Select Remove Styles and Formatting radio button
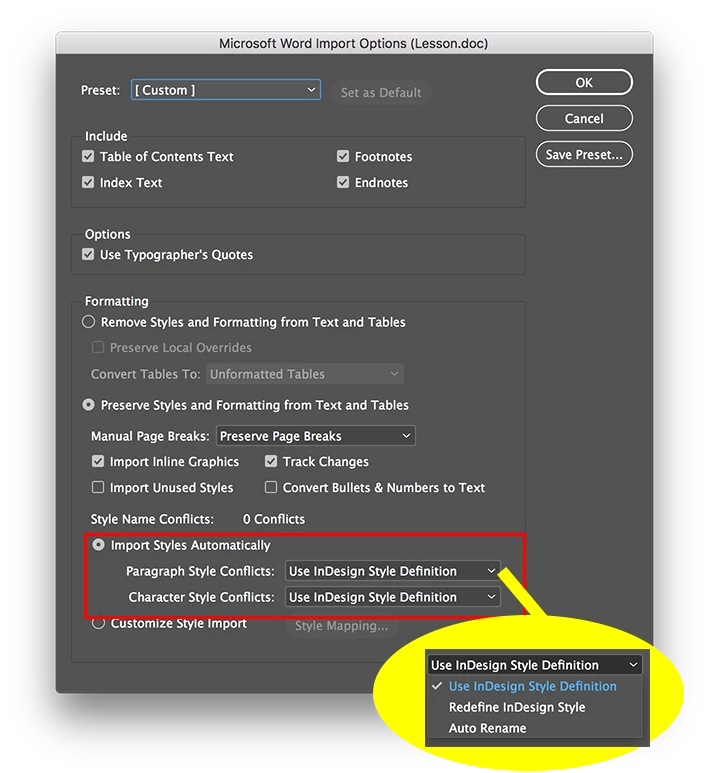Viewport: 709px width, 773px height. tap(88, 322)
